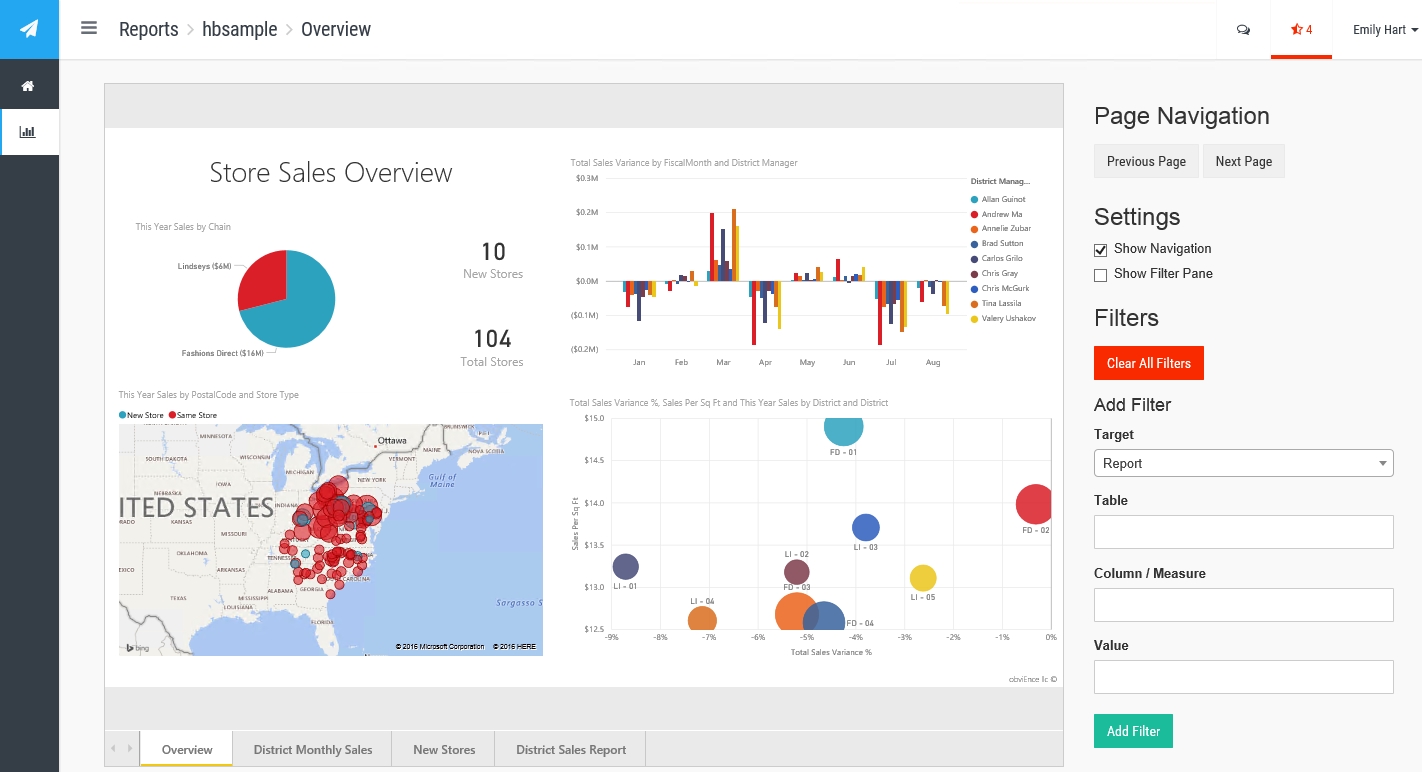
Task: Focus the Table input field
Action: tap(1243, 532)
